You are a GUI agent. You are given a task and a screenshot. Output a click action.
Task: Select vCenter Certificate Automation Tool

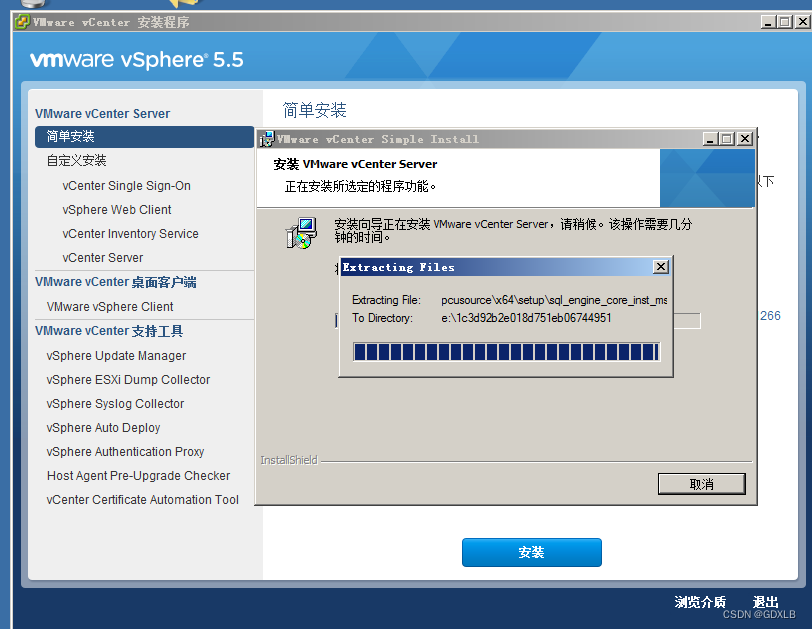(x=142, y=500)
